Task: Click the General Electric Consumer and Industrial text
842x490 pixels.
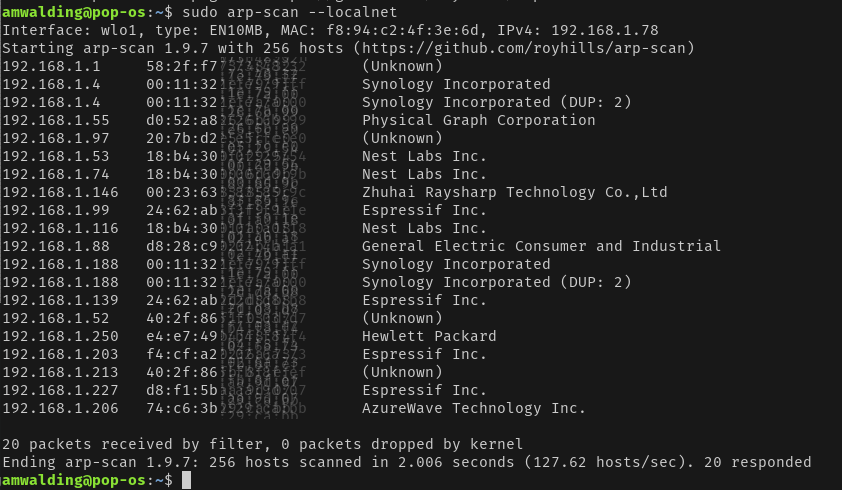Action: [x=540, y=246]
